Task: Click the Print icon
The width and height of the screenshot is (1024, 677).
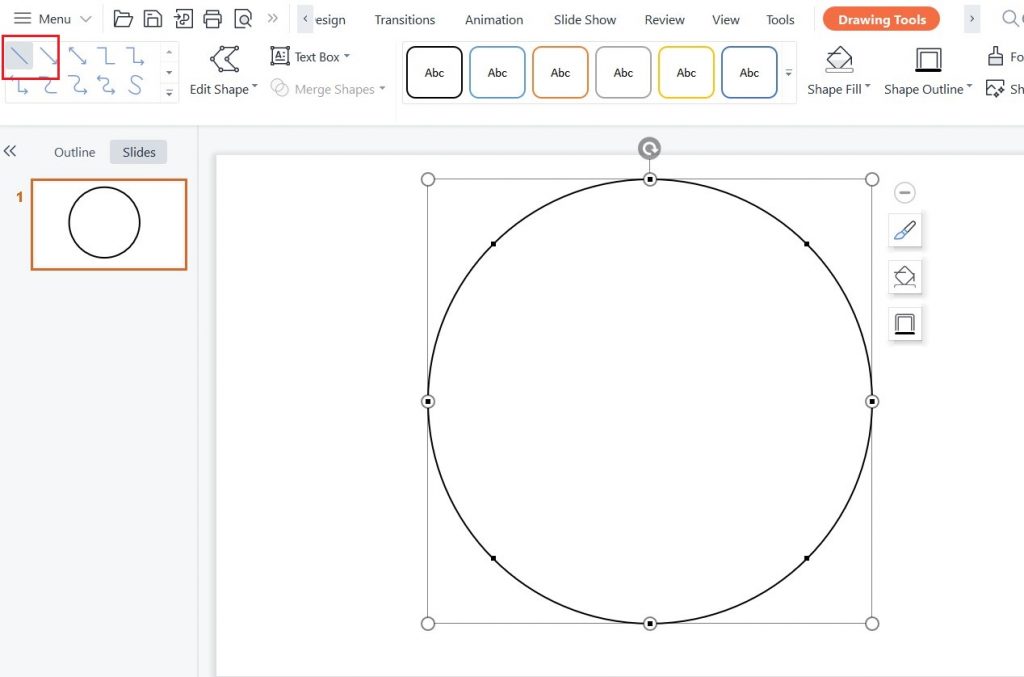Action: pyautogui.click(x=212, y=19)
